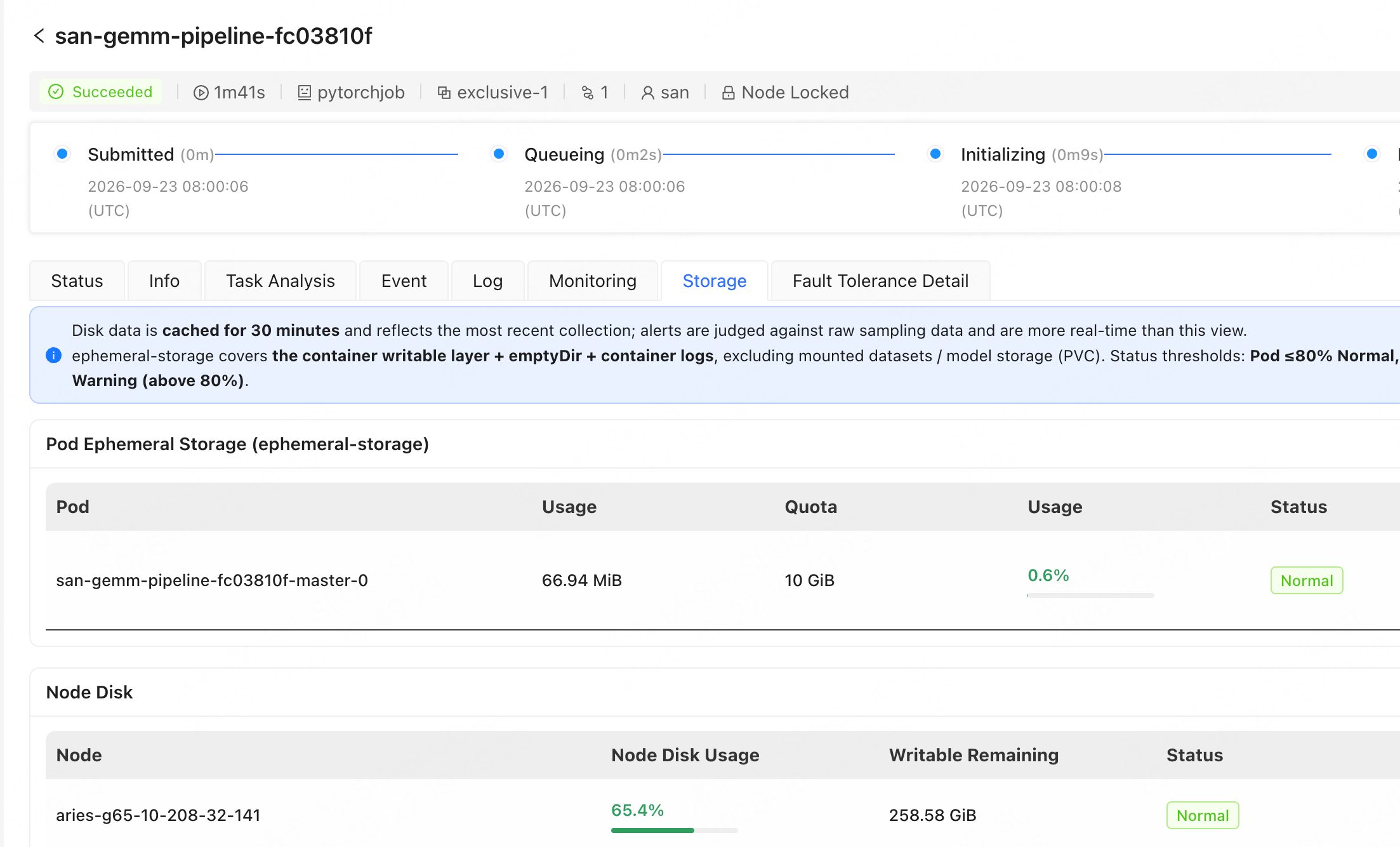The width and height of the screenshot is (1400, 847).
Task: Open the Monitoring tab
Action: pyautogui.click(x=593, y=281)
